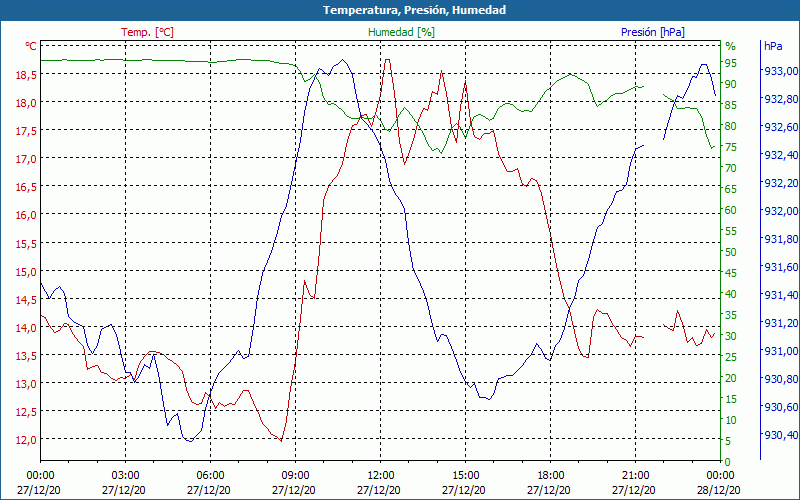Click the '15:00' time axis label
800x500 pixels.
(465, 476)
